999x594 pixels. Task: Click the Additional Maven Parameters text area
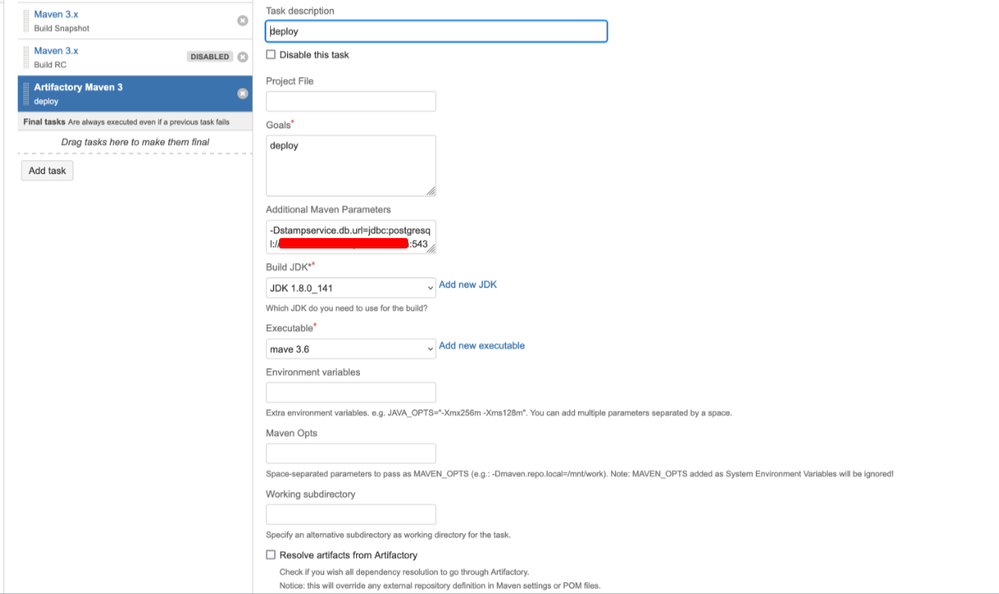click(351, 237)
